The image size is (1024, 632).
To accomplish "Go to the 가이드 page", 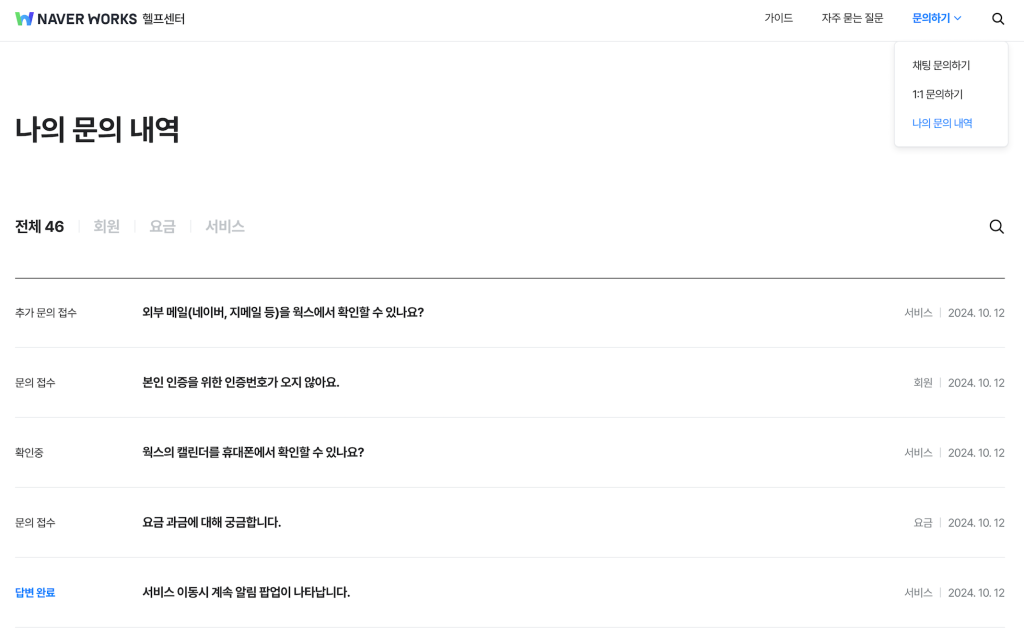I will point(778,19).
